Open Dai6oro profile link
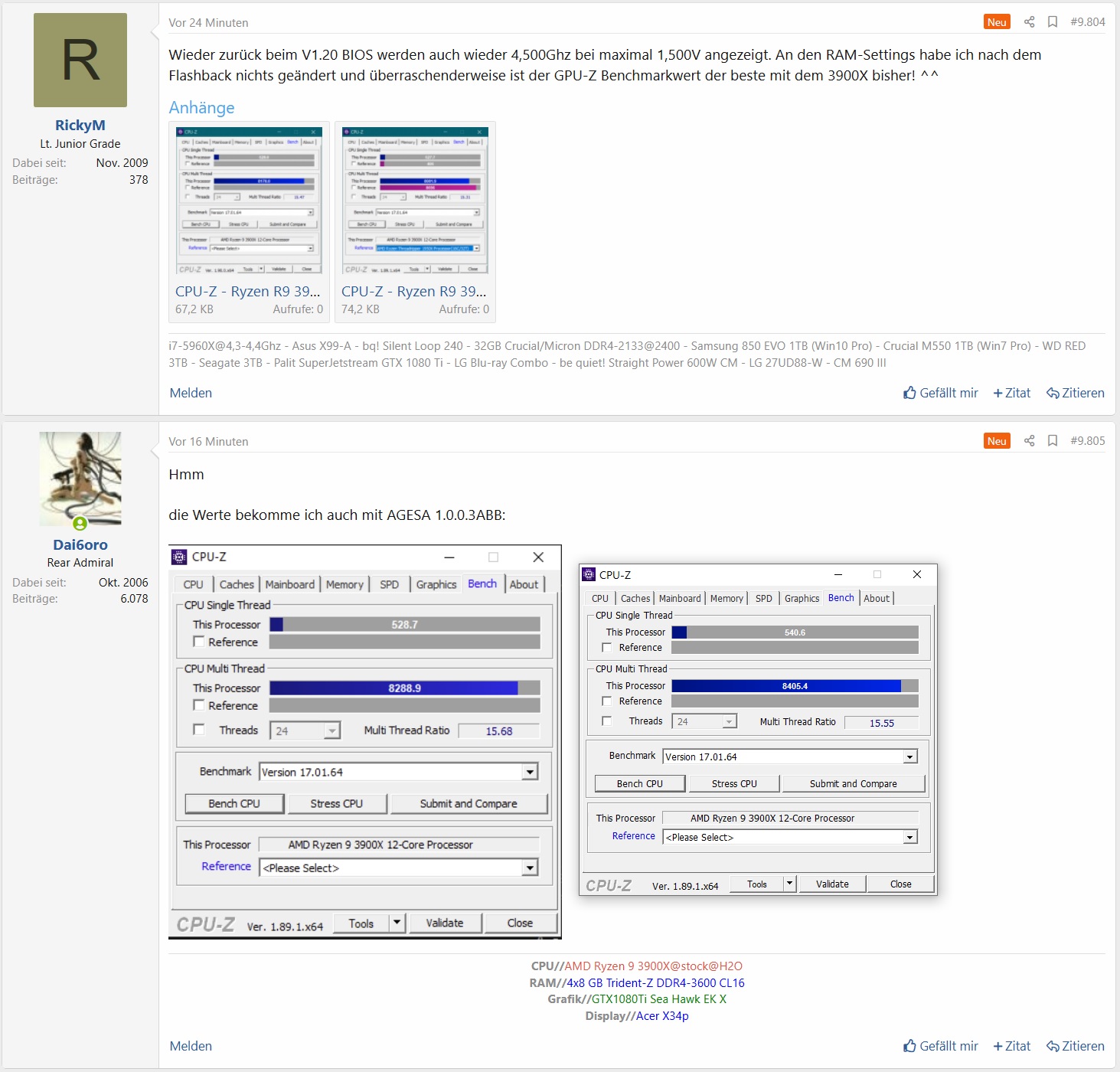Image resolution: width=1120 pixels, height=1072 pixels. point(80,544)
